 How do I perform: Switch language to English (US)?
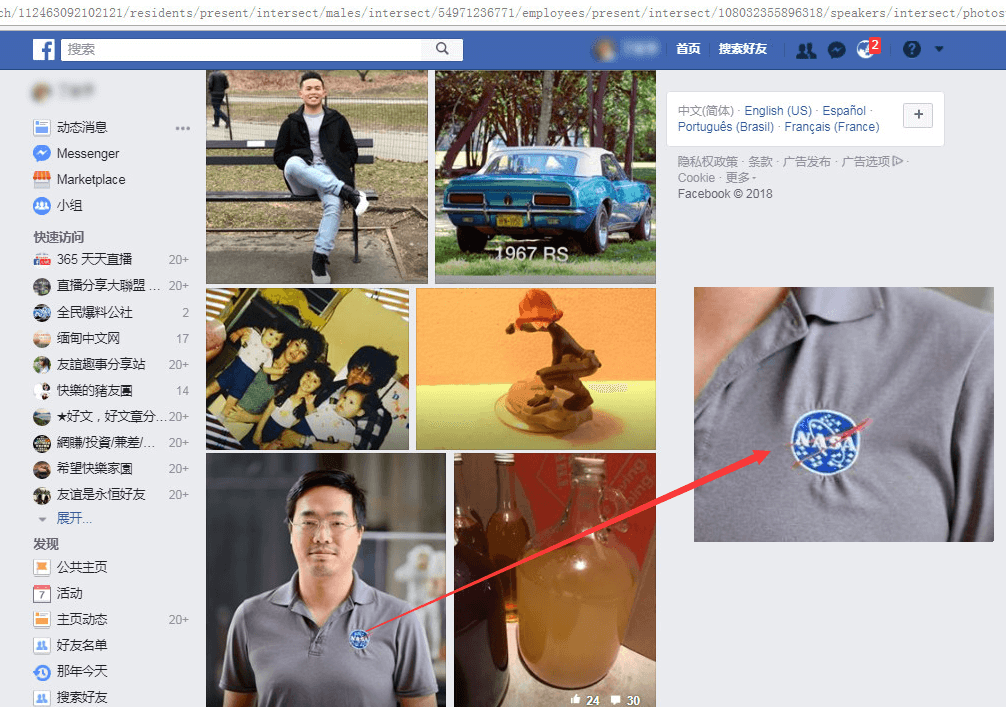point(778,111)
